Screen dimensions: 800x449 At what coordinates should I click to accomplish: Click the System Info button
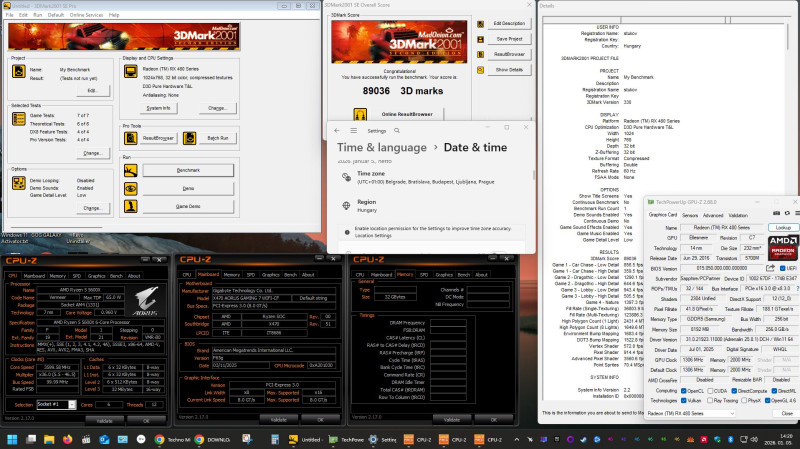pyautogui.click(x=158, y=108)
